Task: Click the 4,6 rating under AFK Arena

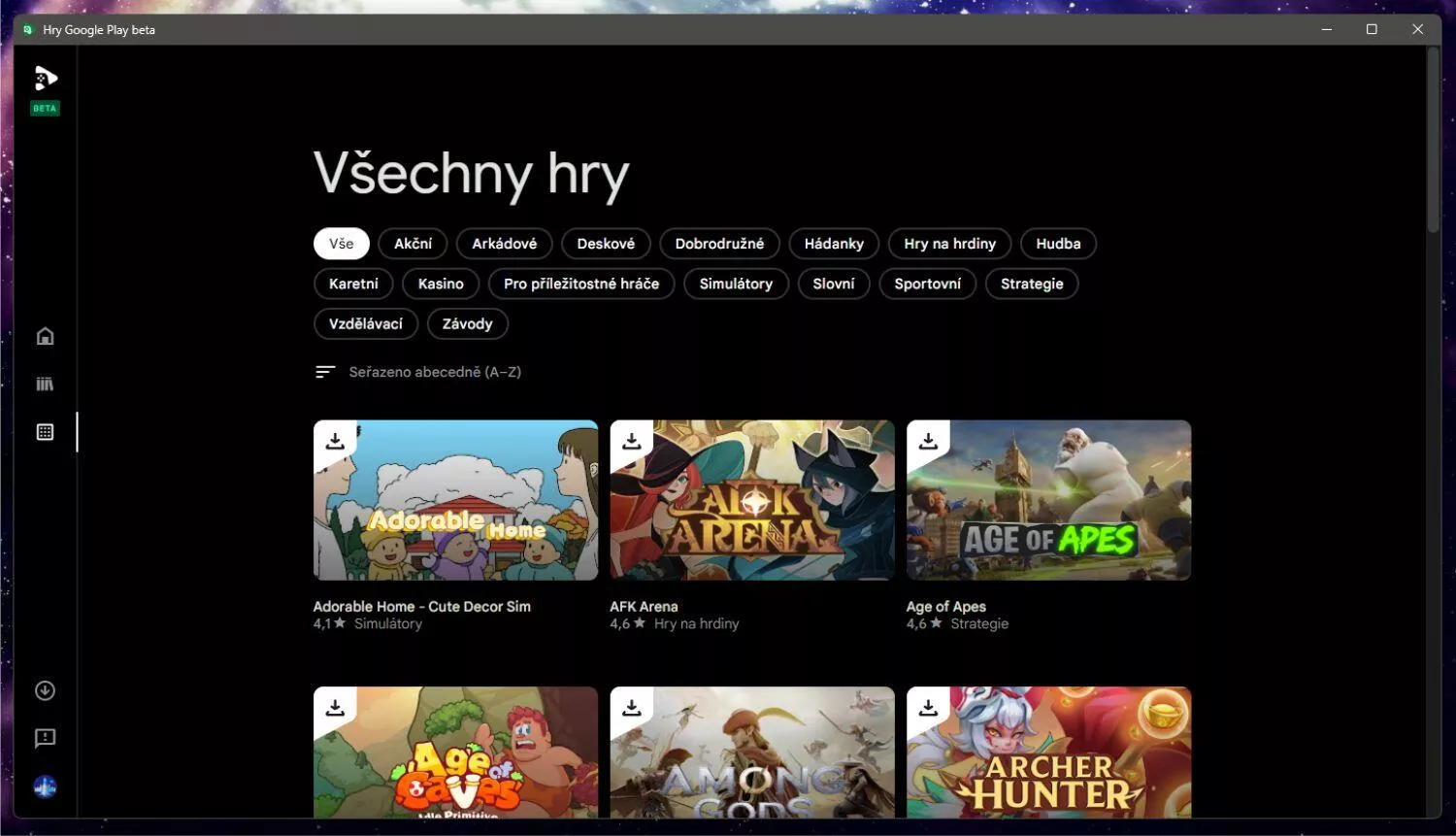Action: [x=627, y=623]
